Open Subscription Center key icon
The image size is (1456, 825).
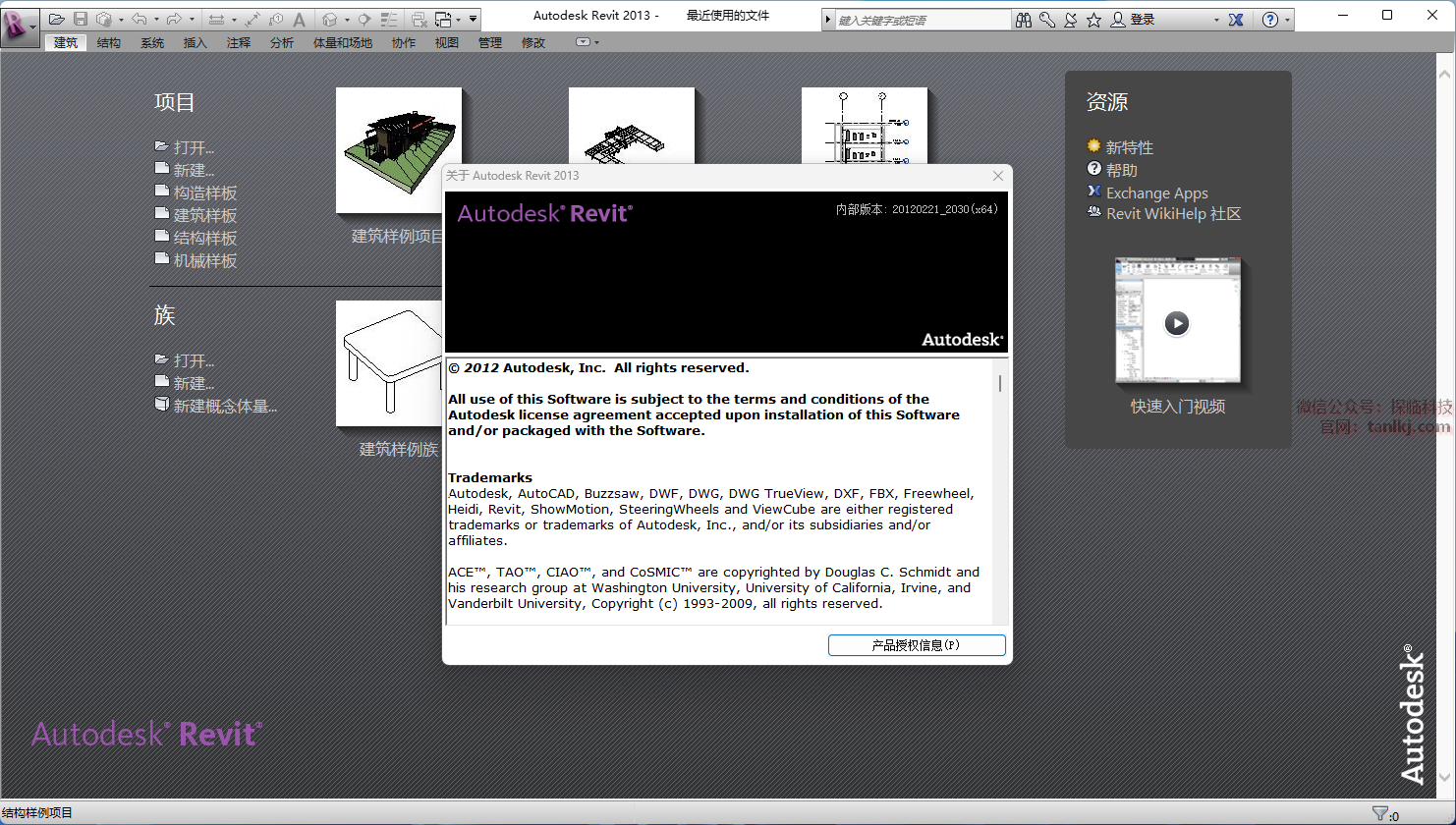(x=1047, y=20)
